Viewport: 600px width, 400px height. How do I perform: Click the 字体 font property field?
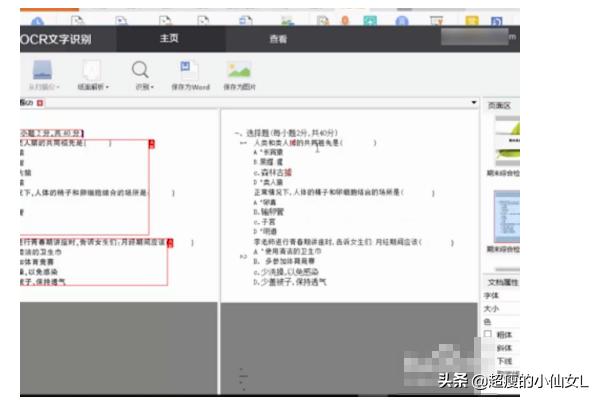pos(501,296)
